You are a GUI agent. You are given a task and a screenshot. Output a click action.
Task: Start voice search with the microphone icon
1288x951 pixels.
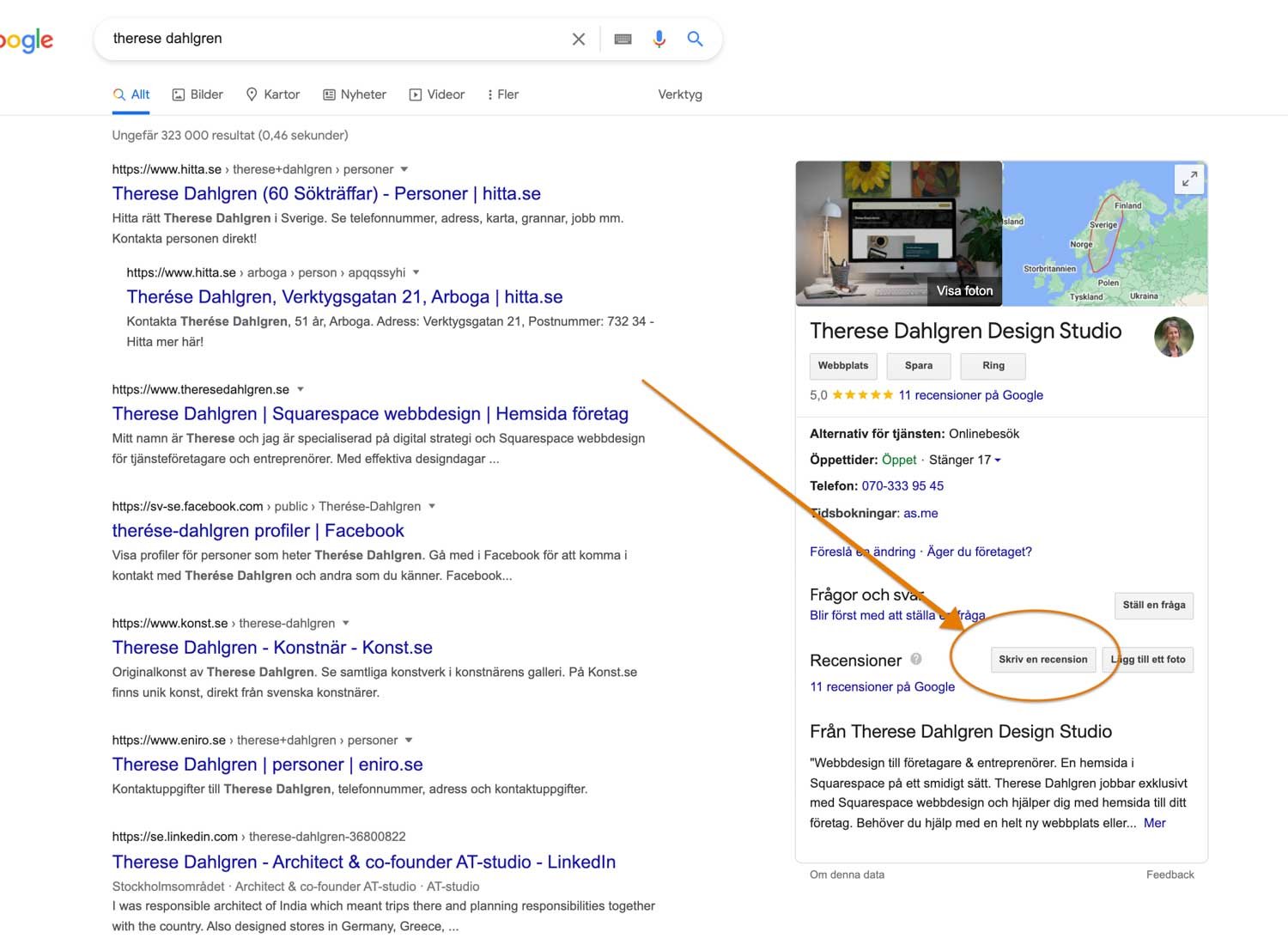(659, 39)
